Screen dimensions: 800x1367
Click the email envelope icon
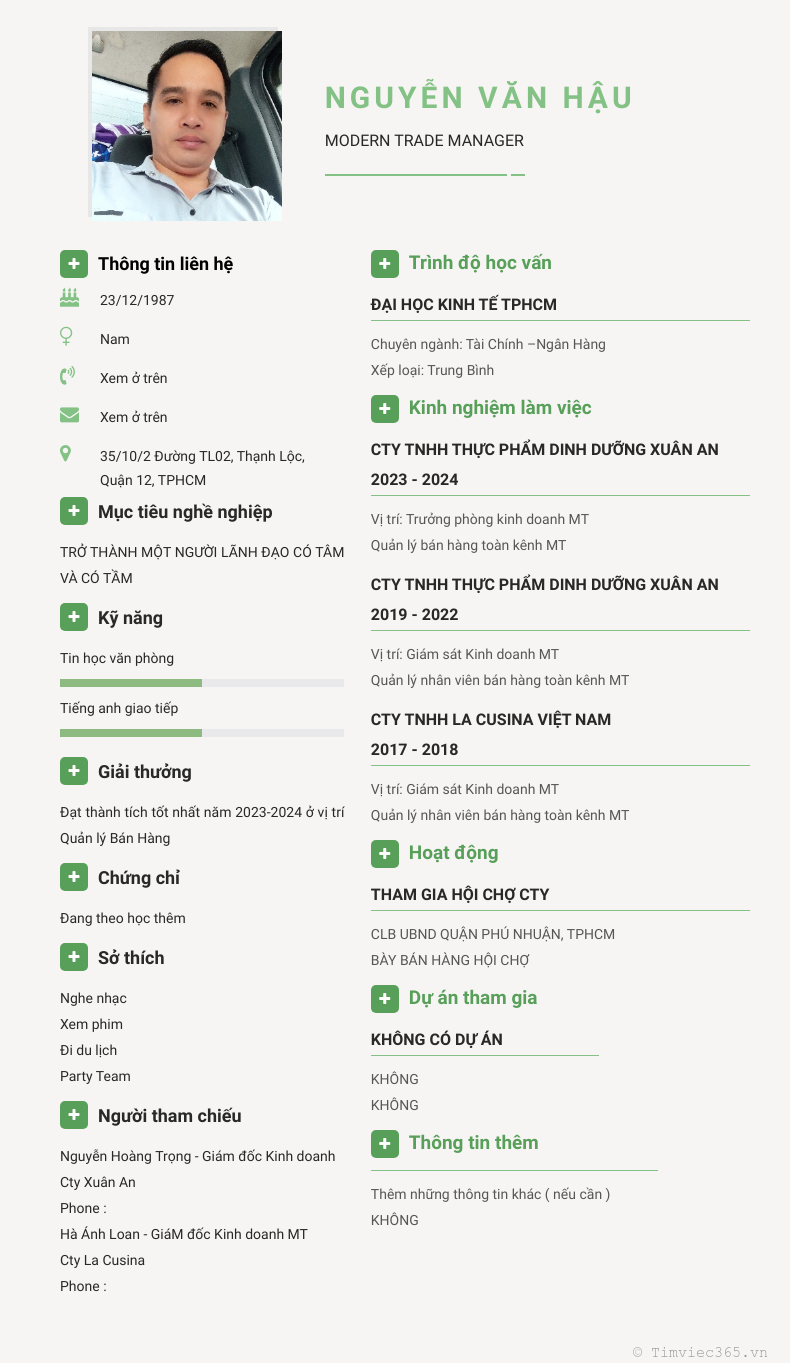[69, 415]
